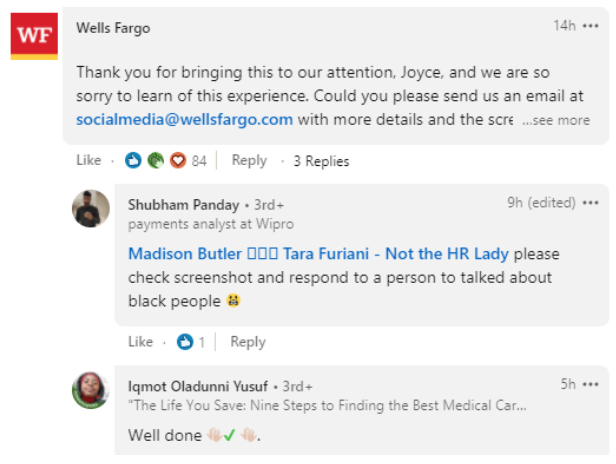The height and width of the screenshot is (464, 616).
Task: Expand comment with "...see more"
Action: (556, 120)
